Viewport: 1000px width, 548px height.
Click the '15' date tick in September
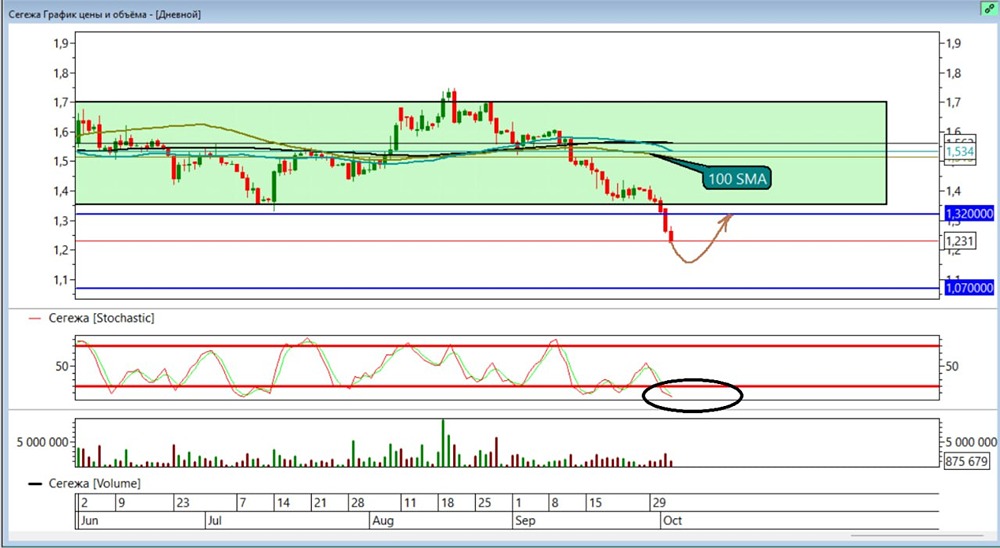point(594,503)
